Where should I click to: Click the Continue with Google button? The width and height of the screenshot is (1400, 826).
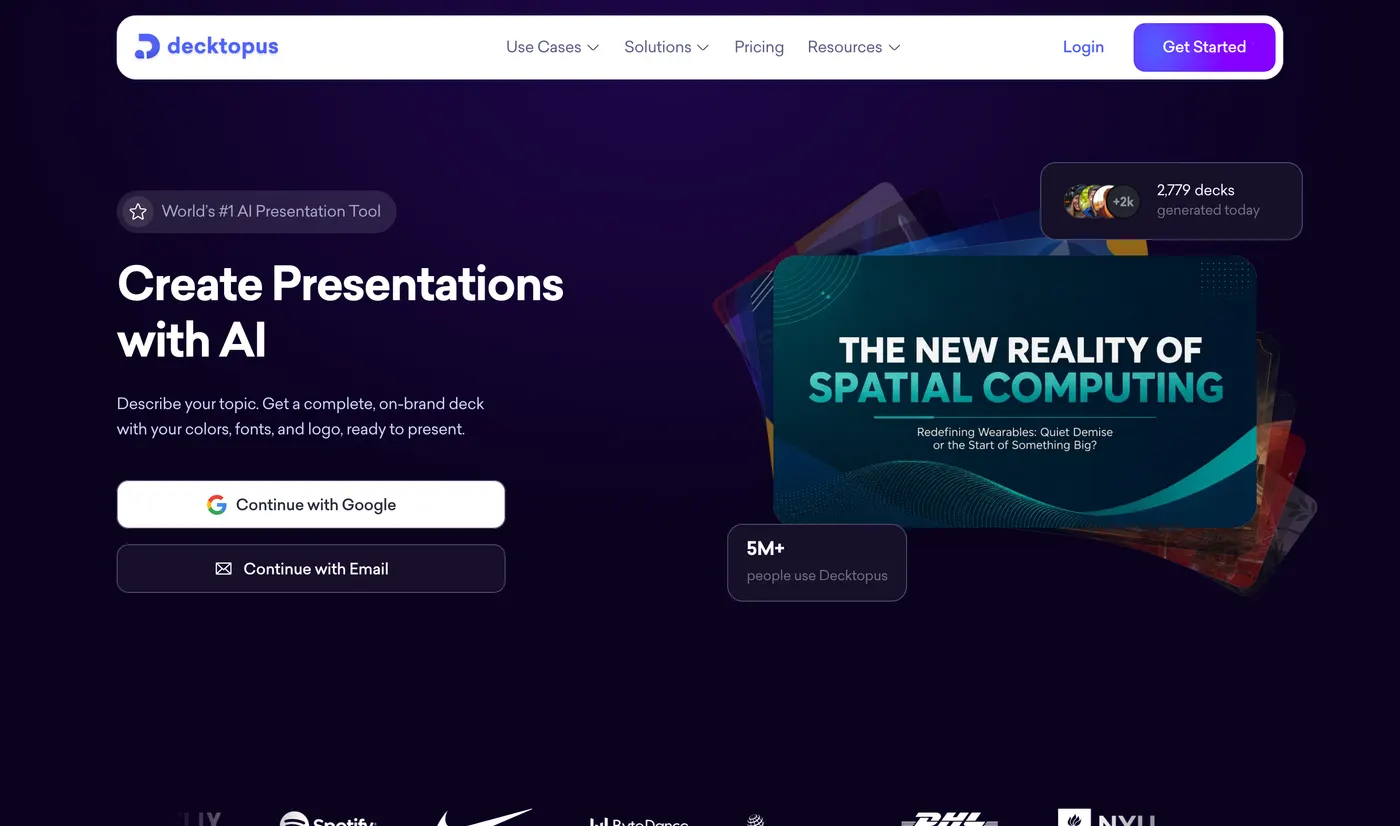tap(311, 504)
